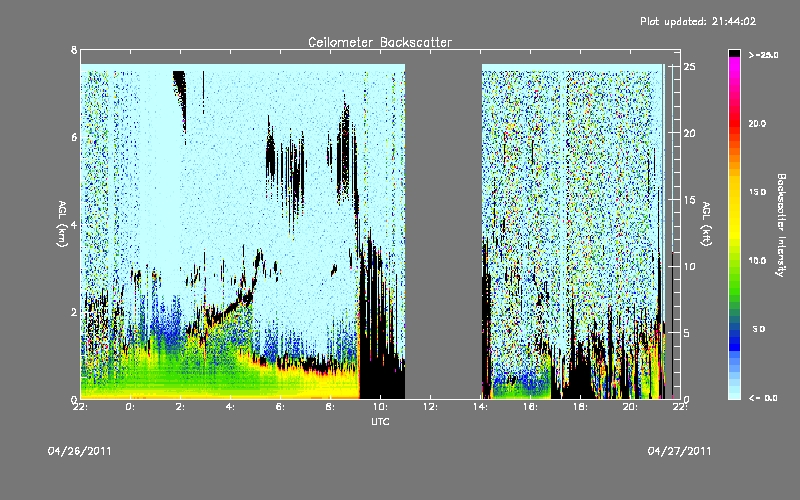Click the 'Backscatter Intensity' colorbar label
Screen dimensions: 800x500
tap(781, 225)
